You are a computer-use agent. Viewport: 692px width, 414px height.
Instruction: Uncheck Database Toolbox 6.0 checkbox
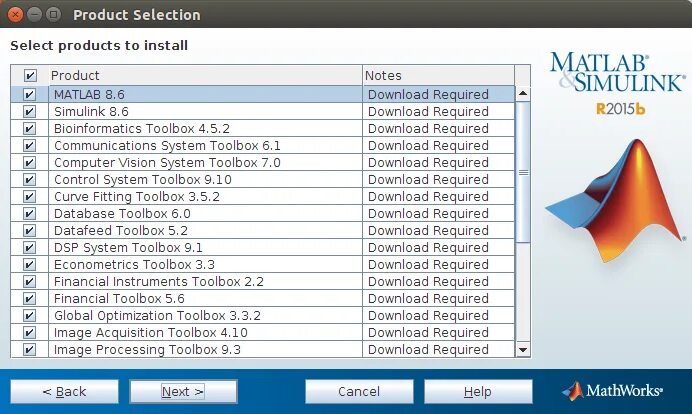click(30, 213)
